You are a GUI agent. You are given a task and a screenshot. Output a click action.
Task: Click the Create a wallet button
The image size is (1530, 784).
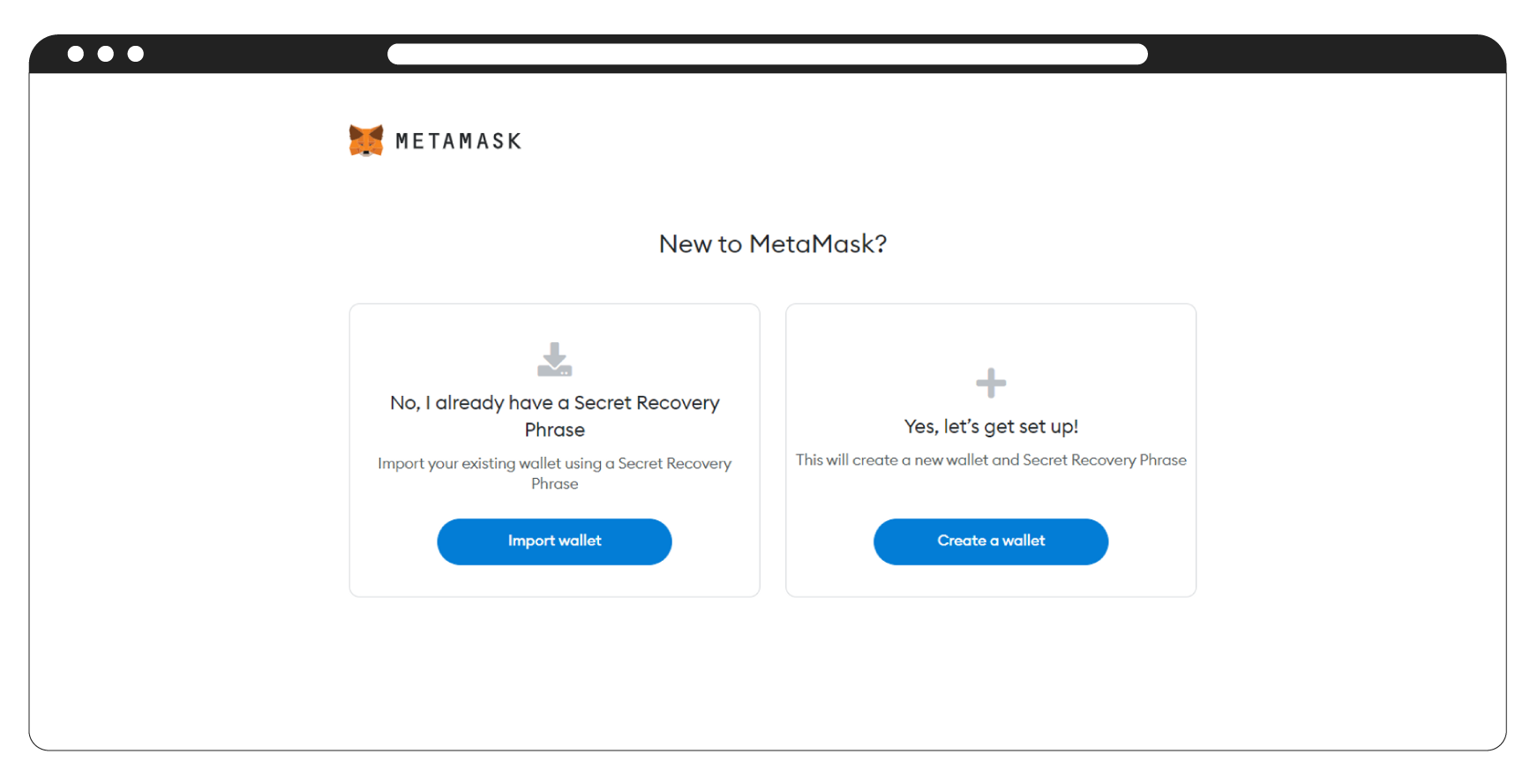pos(990,541)
